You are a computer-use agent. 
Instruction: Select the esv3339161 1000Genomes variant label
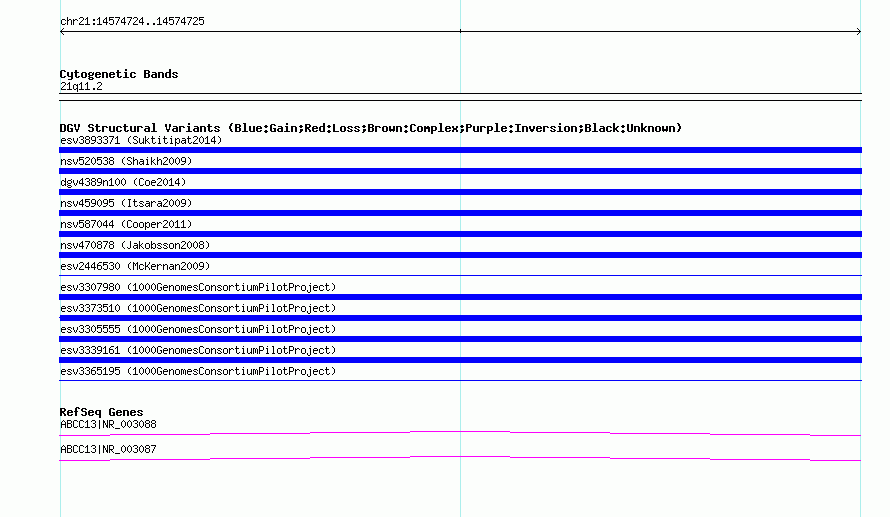198,350
